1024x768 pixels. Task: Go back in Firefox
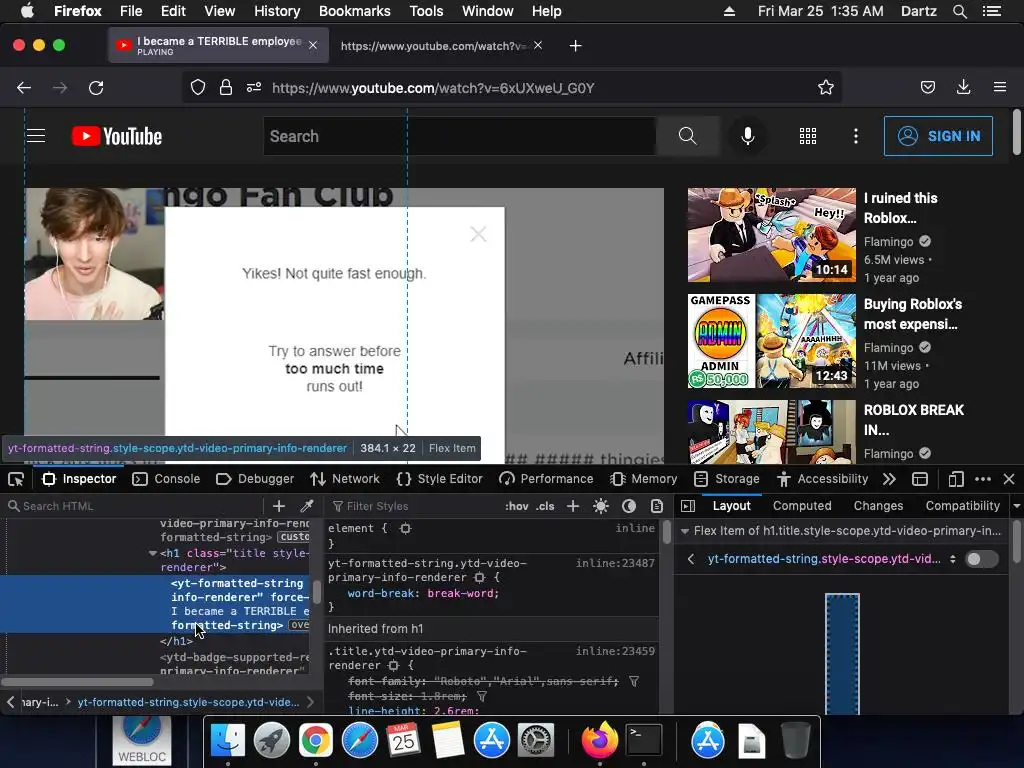coord(24,88)
